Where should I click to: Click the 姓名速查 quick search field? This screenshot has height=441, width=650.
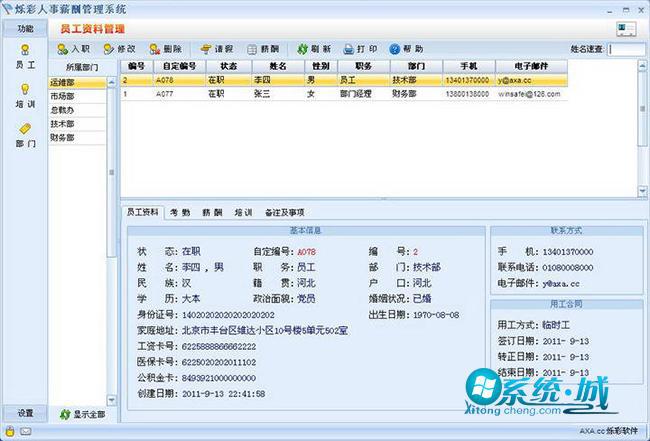coord(626,48)
